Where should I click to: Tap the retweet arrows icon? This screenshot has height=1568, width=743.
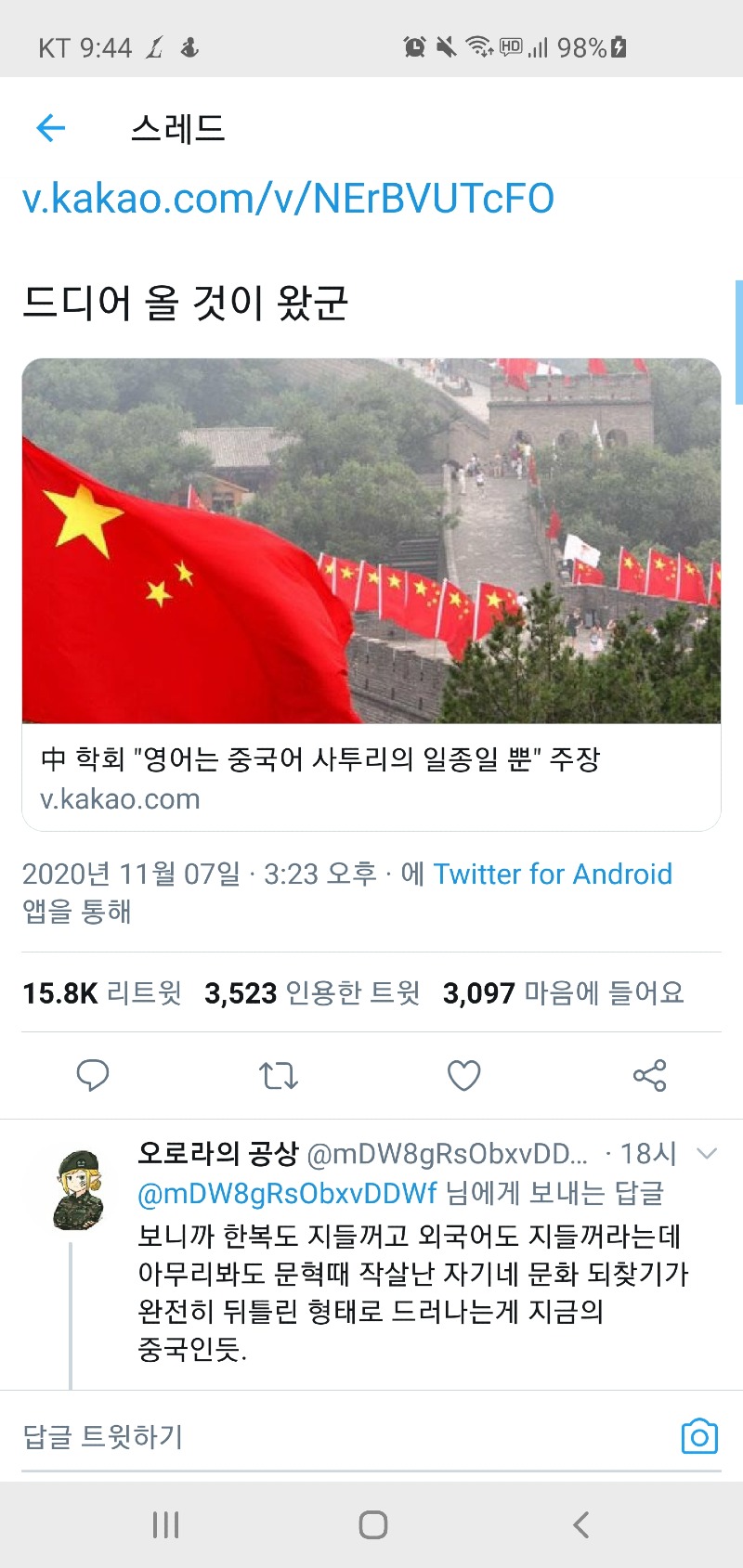[278, 1076]
